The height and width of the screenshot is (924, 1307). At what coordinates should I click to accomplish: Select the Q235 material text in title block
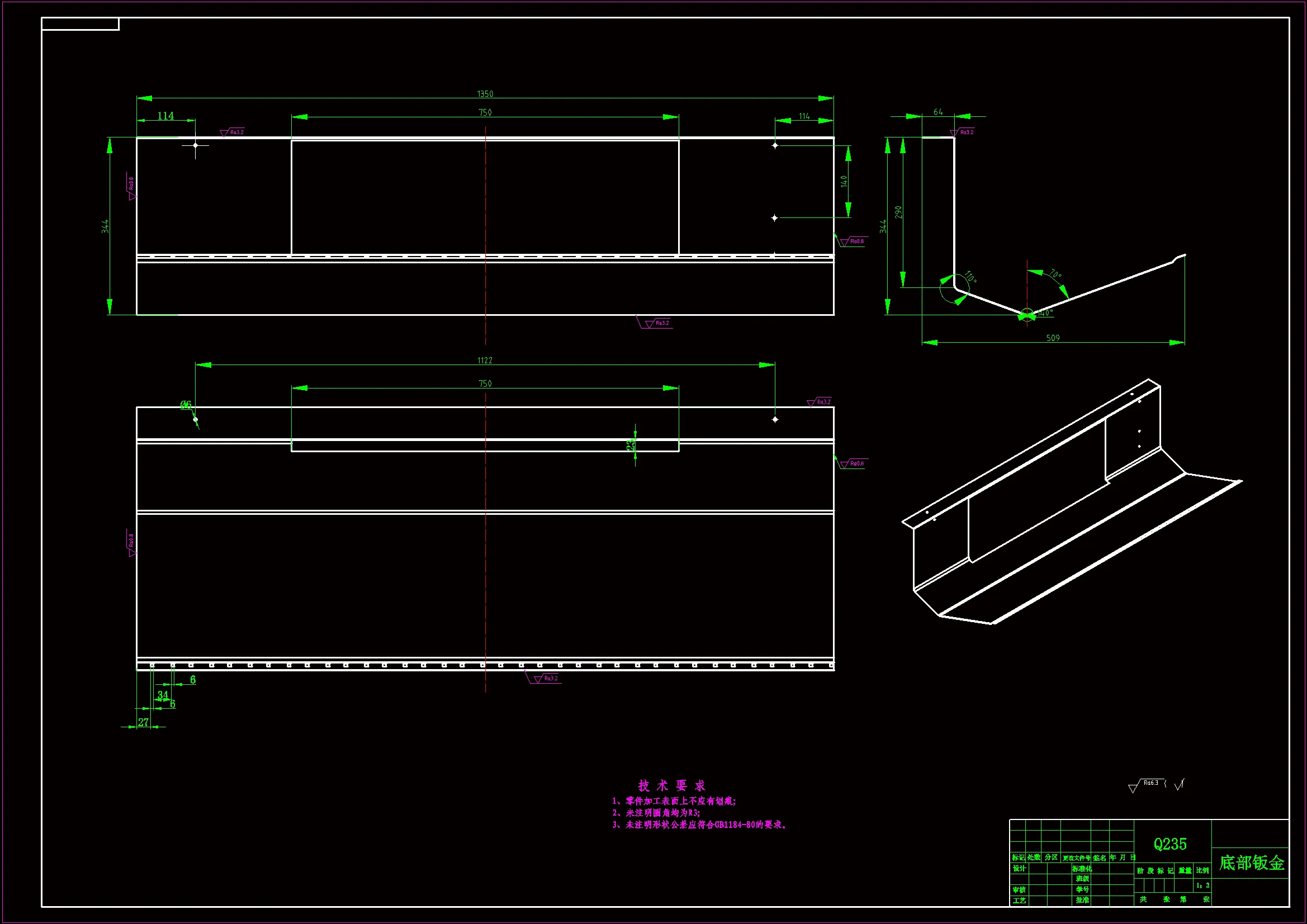[1170, 844]
